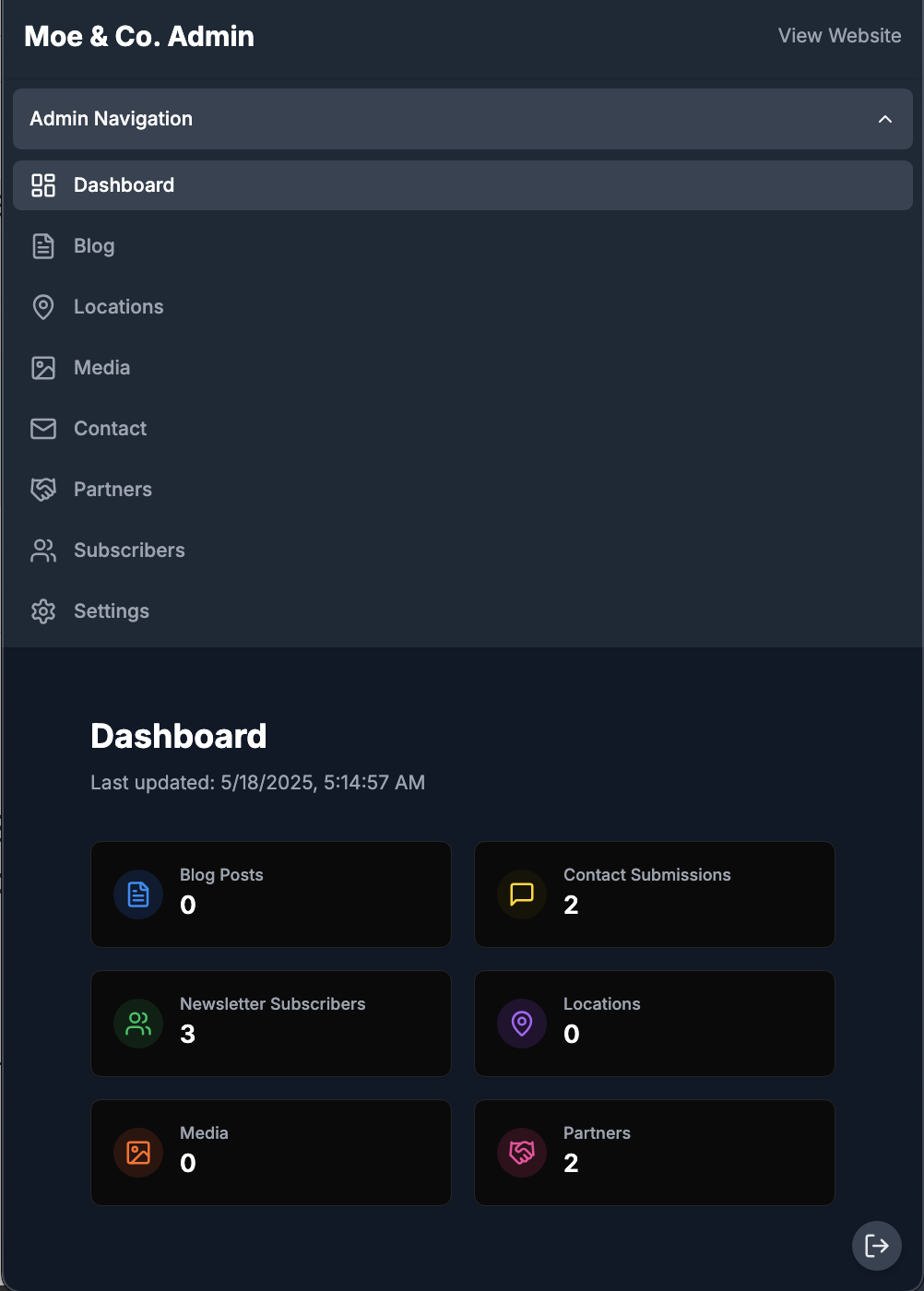Click the Subscribers people icon in navigation
This screenshot has height=1291, width=924.
click(x=43, y=551)
